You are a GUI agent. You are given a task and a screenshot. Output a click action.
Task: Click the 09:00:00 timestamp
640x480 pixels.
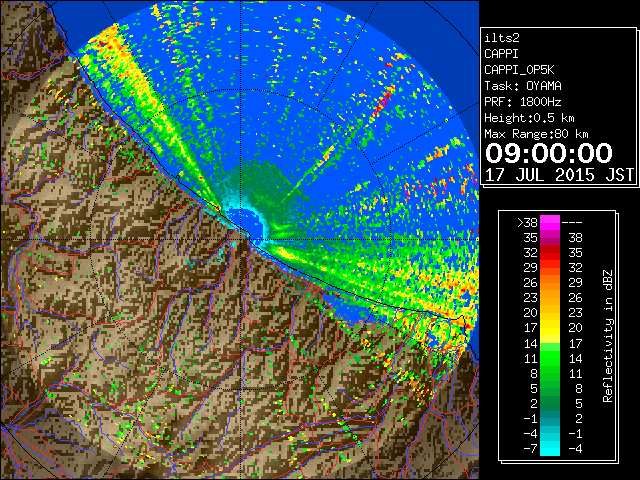tap(549, 153)
